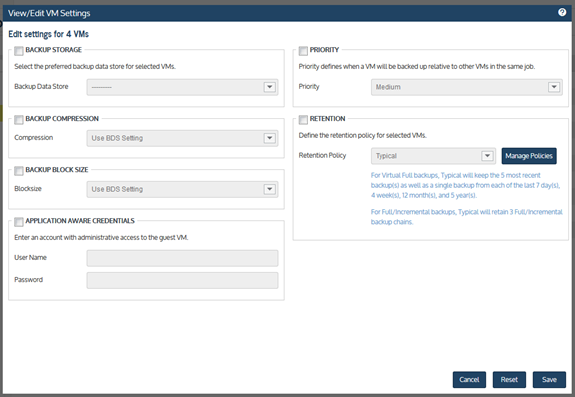Click the Save button
This screenshot has height=397, width=575.
(549, 380)
